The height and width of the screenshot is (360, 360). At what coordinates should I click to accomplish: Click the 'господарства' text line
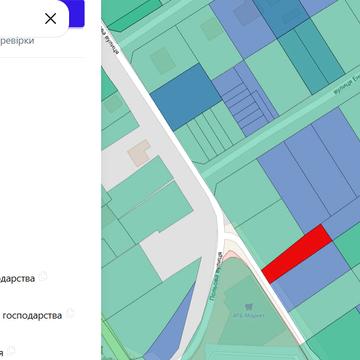[x=32, y=315]
